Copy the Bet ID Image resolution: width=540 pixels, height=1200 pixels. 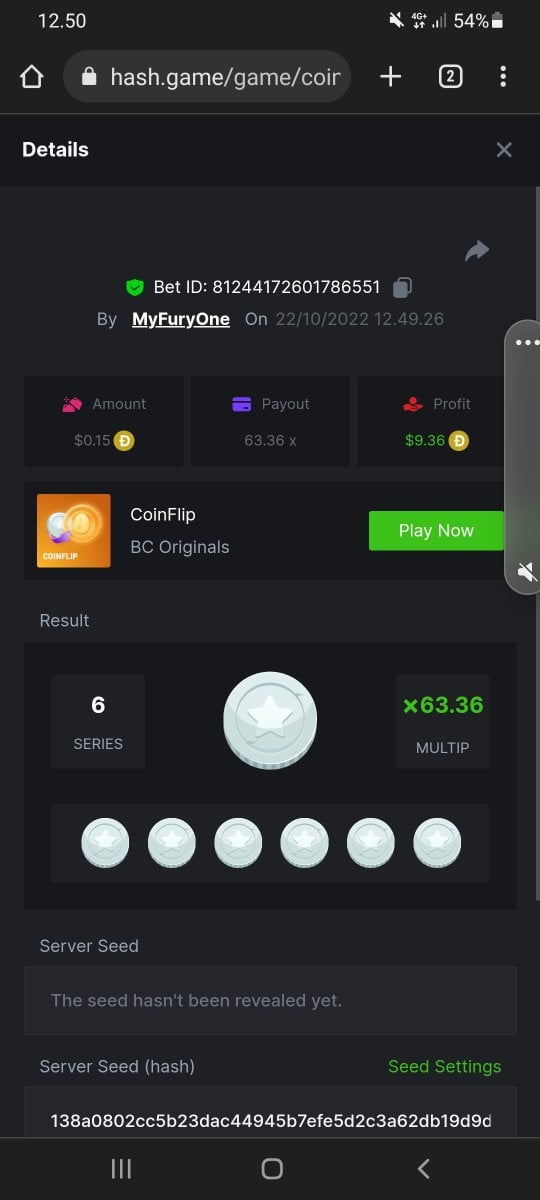pyautogui.click(x=402, y=287)
